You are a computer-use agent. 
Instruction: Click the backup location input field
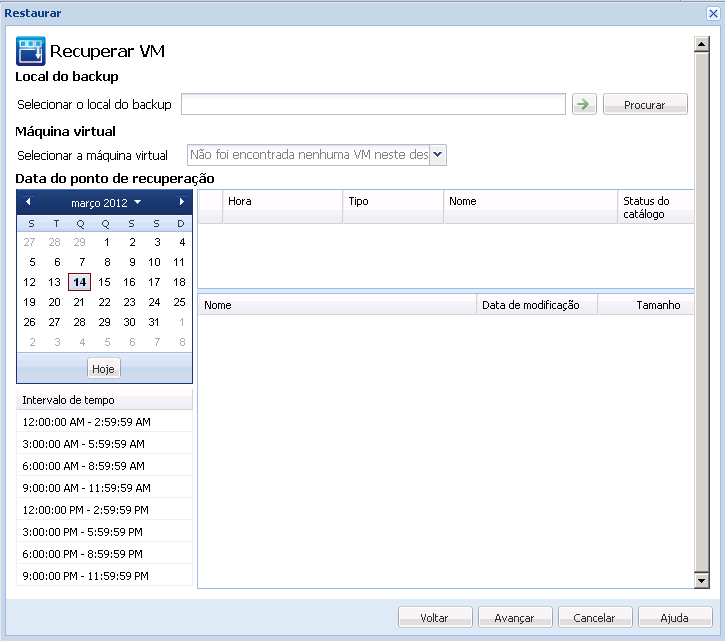tap(373, 104)
